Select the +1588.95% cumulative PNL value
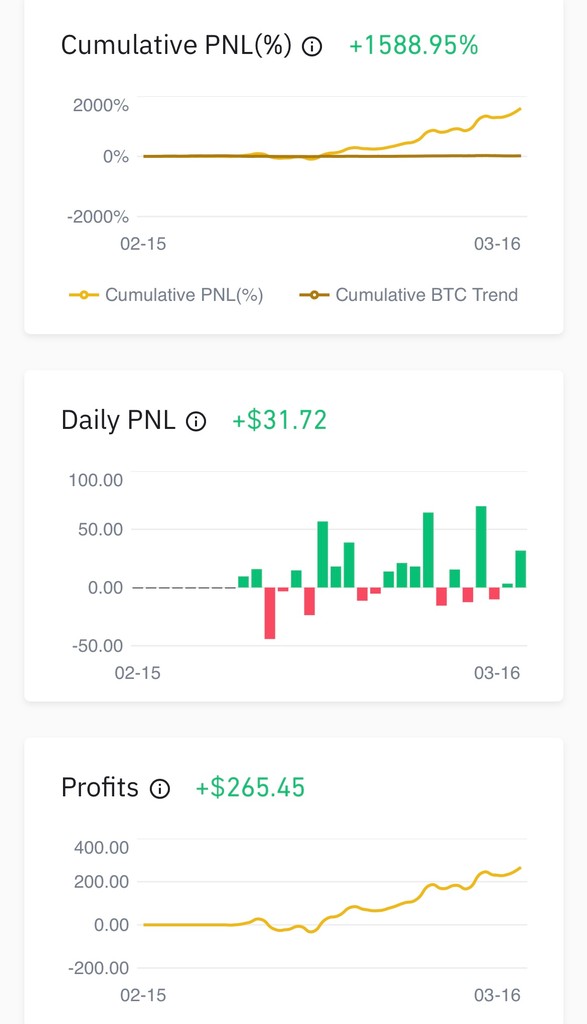The image size is (587, 1024). 413,46
